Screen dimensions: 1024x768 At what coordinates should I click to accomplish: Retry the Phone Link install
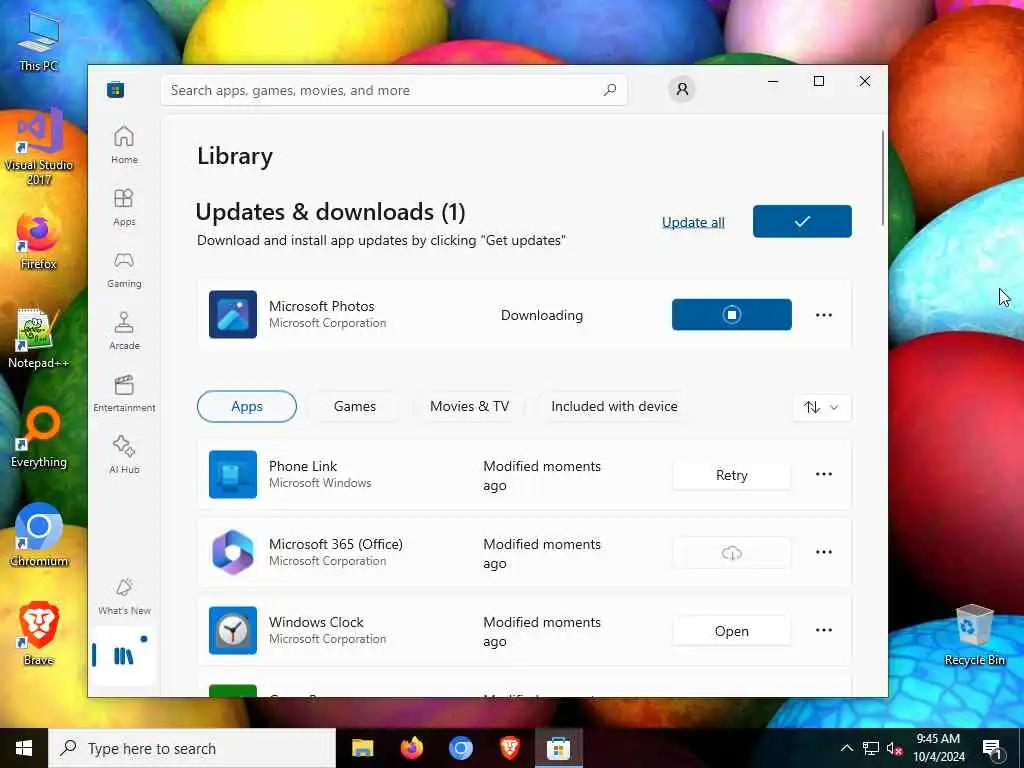click(x=731, y=475)
